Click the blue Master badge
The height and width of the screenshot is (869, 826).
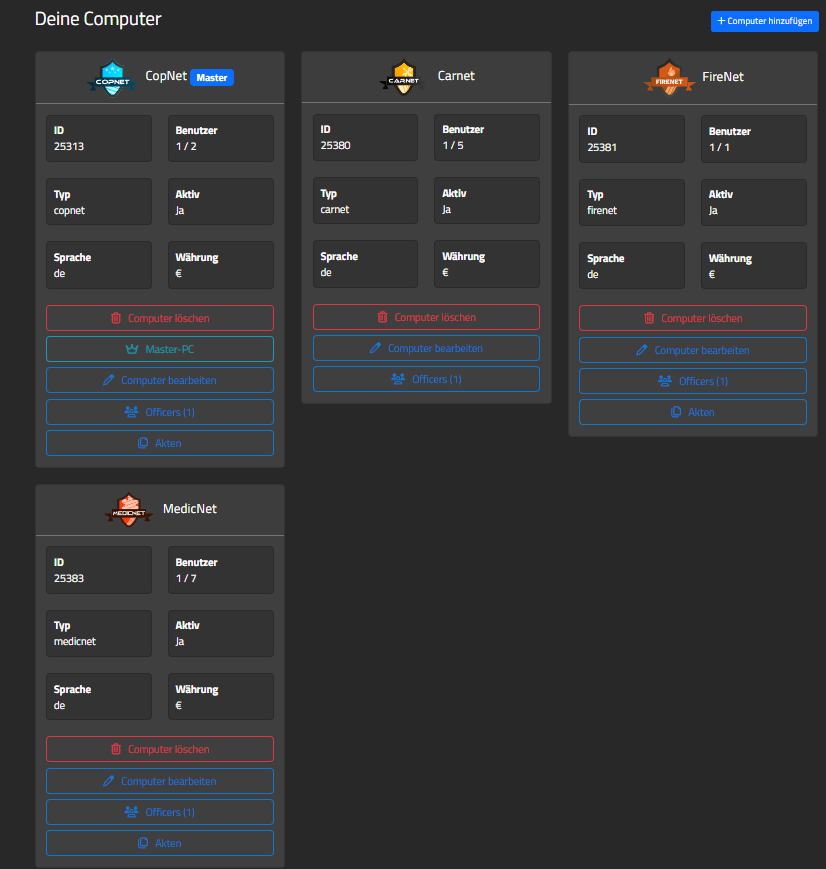[212, 78]
